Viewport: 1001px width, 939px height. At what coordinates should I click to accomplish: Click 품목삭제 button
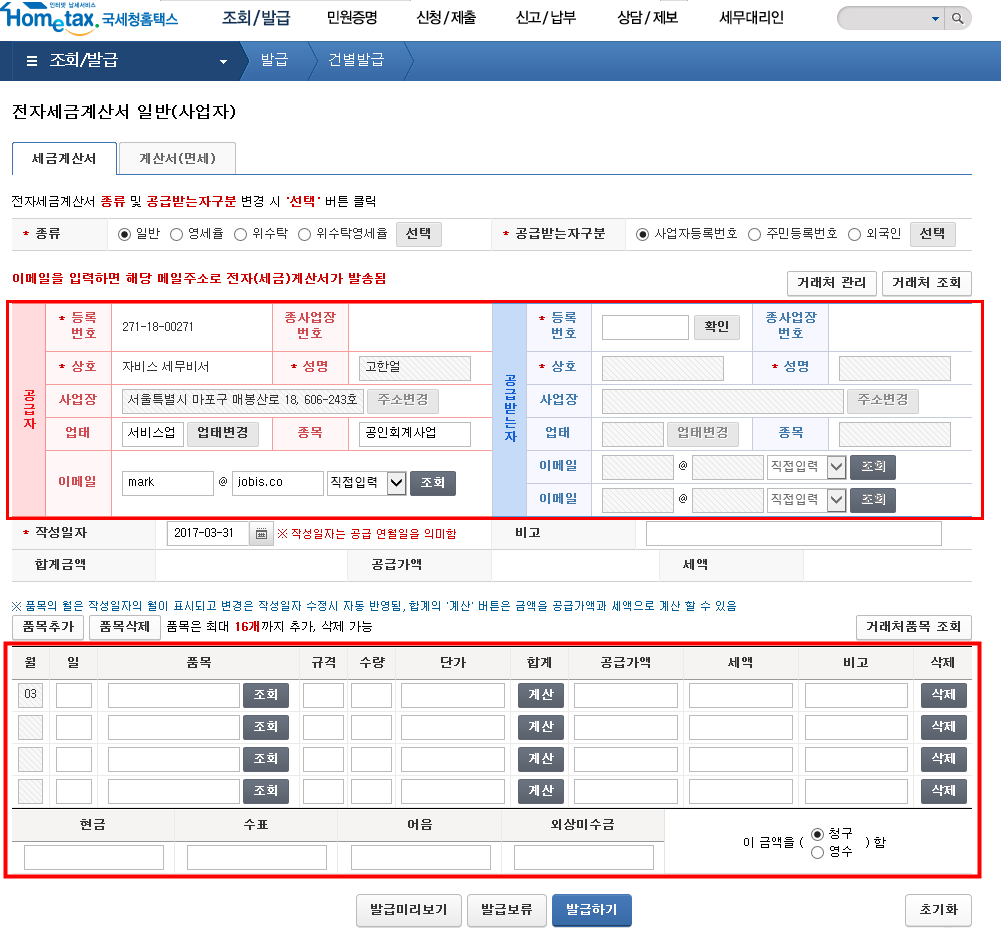tap(124, 627)
